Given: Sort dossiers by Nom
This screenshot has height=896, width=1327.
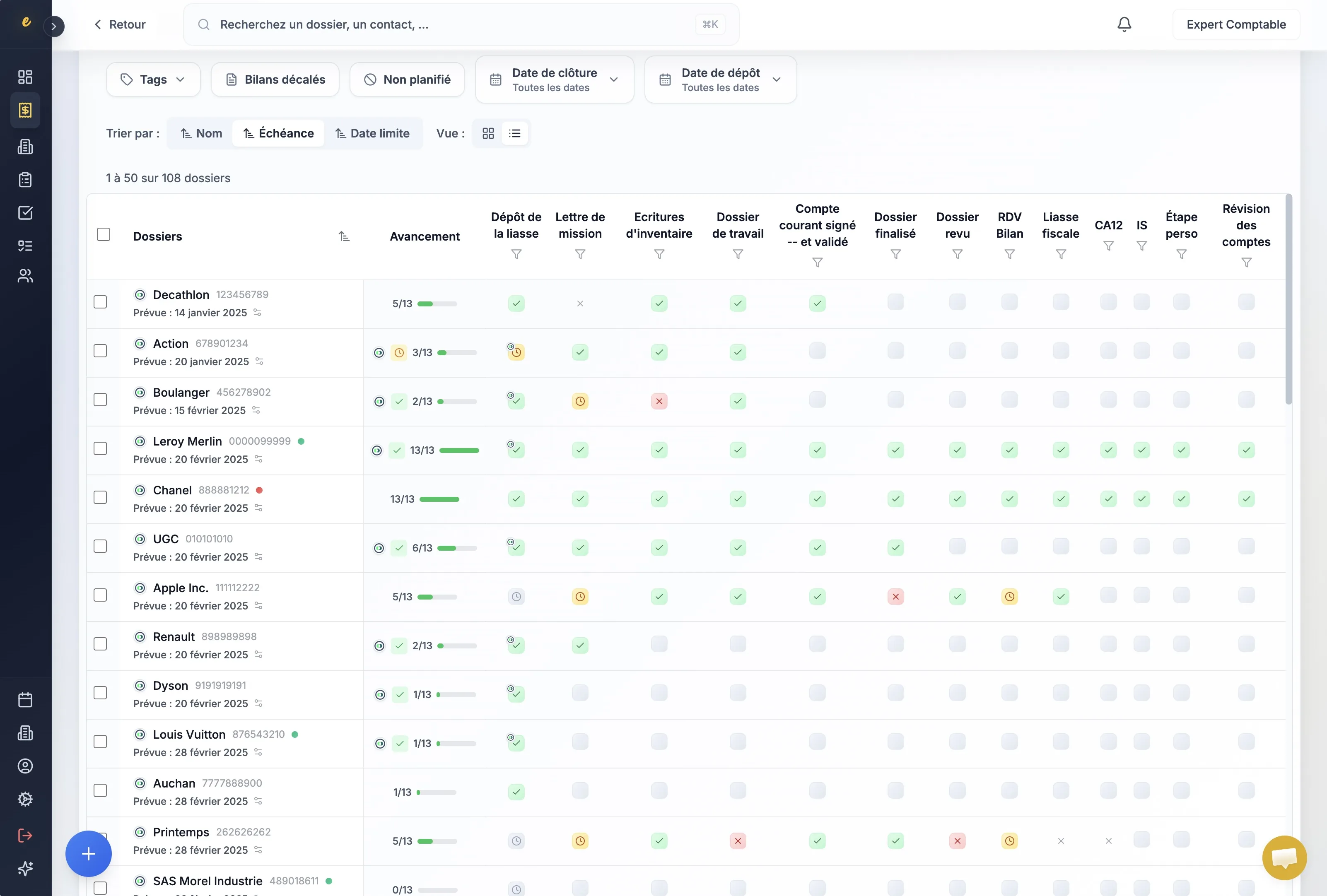Looking at the screenshot, I should coord(202,134).
